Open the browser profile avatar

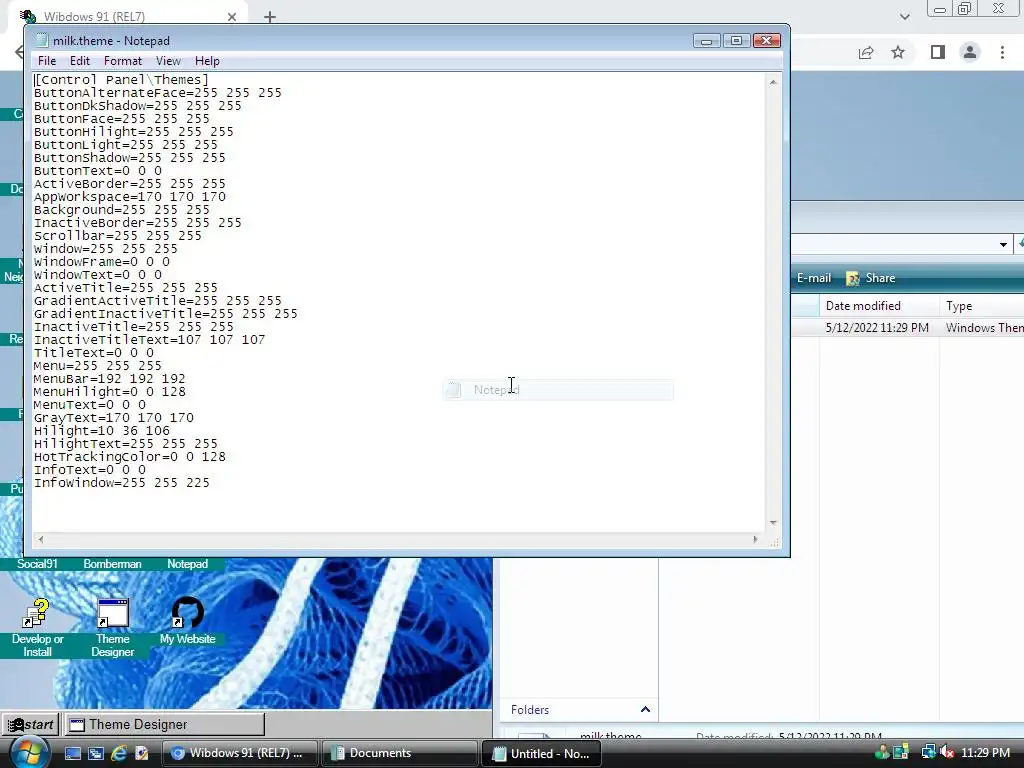click(970, 52)
